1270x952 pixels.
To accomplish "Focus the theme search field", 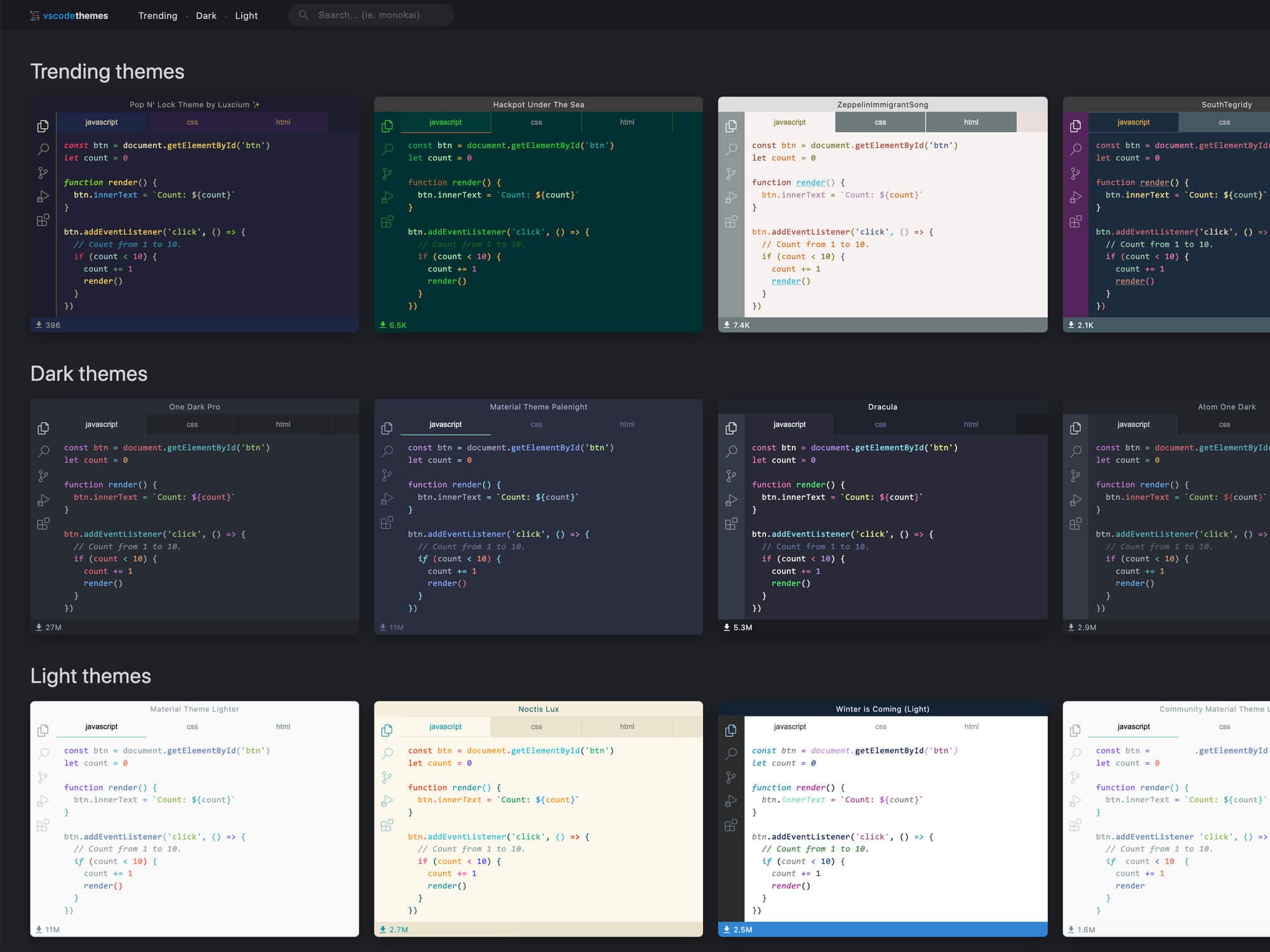I will click(x=371, y=15).
